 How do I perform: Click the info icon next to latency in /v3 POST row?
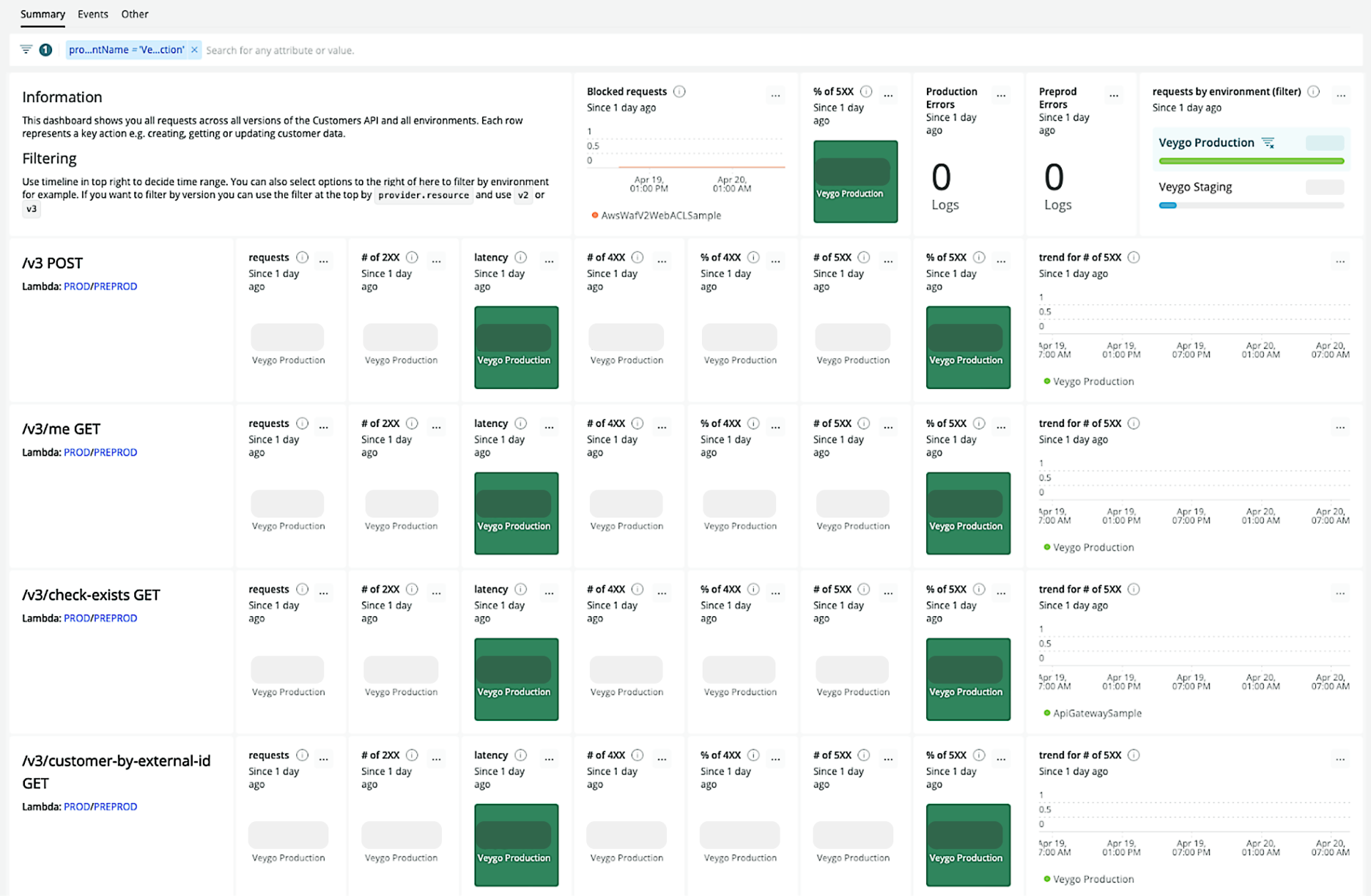(x=521, y=257)
